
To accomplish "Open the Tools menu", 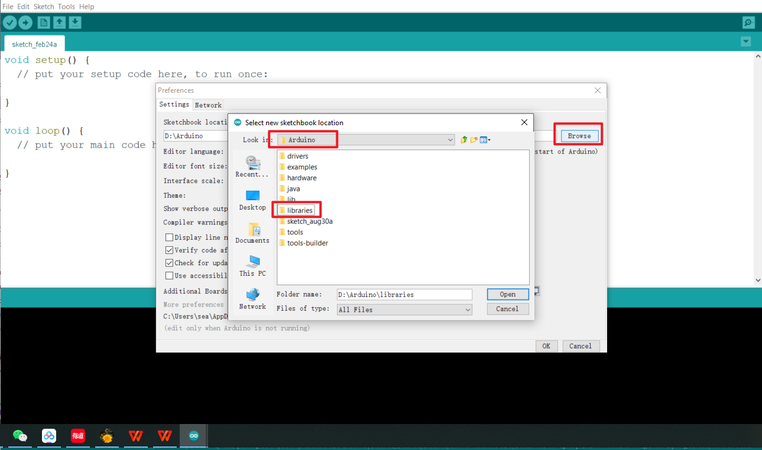I will pos(66,6).
